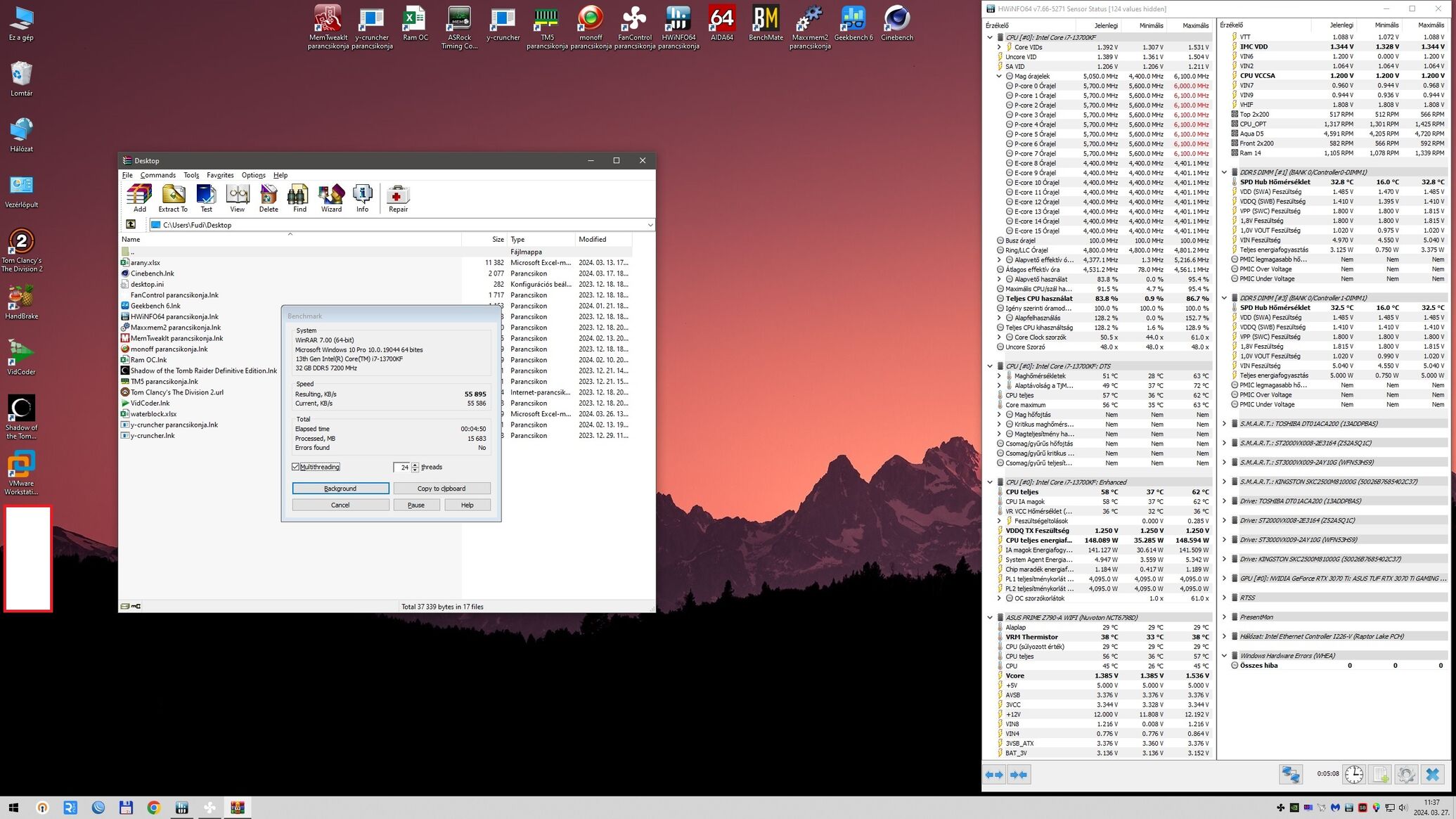This screenshot has height=819, width=1456.
Task: Open the BenchMate desktop icon
Action: point(766,23)
